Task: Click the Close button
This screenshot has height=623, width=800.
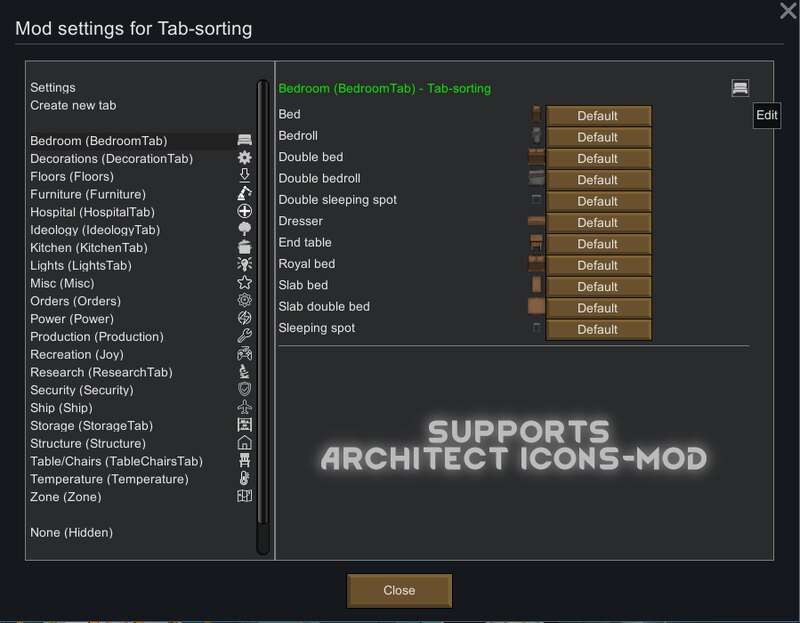Action: pyautogui.click(x=399, y=590)
